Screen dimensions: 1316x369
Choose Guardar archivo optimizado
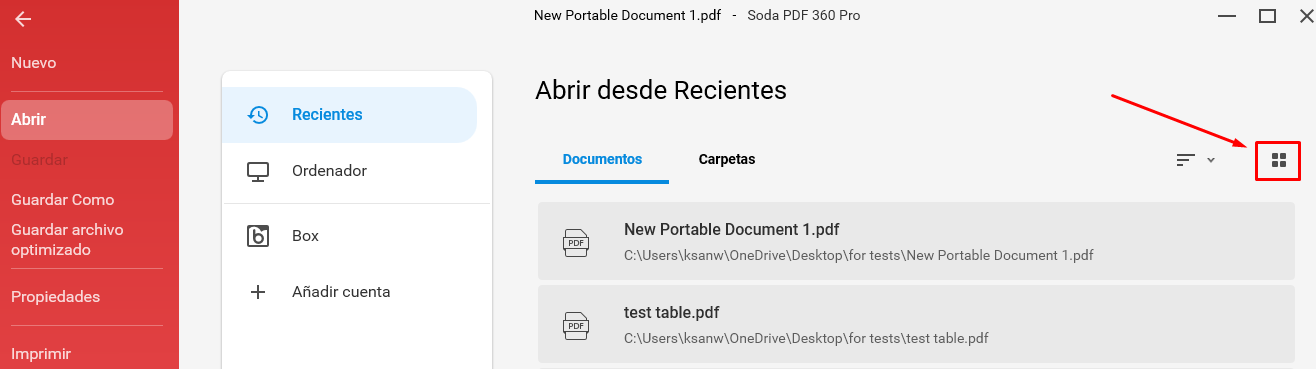tap(67, 239)
